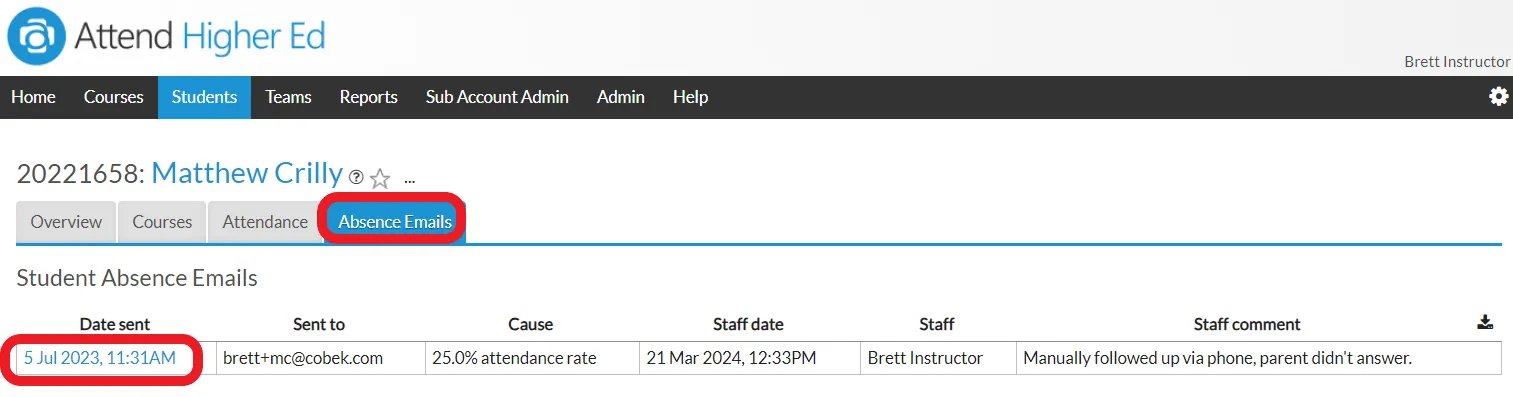
Task: Switch to the student's Courses tab
Action: pyautogui.click(x=162, y=222)
